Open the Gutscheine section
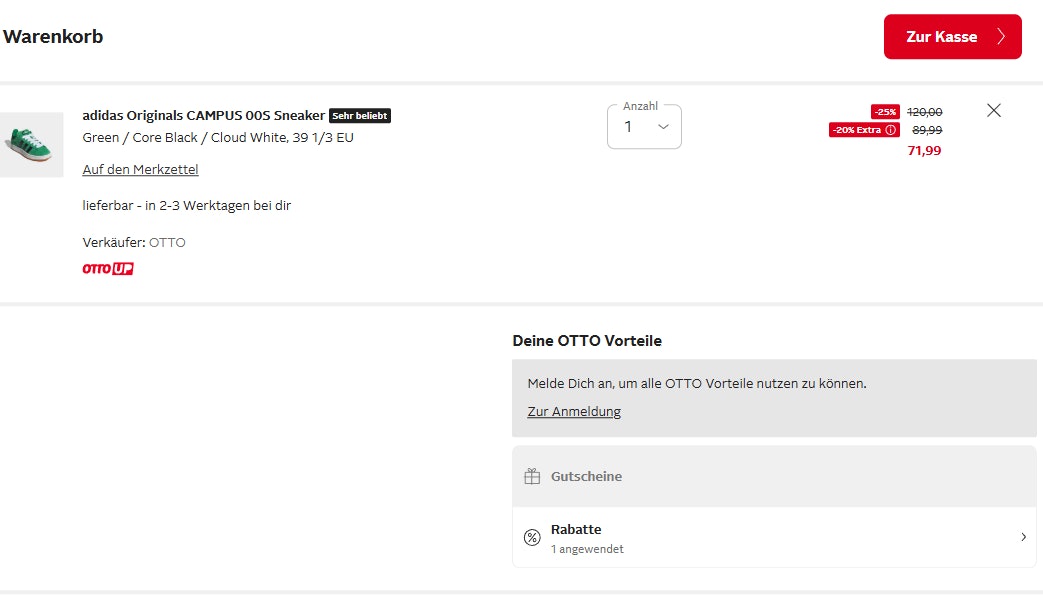The image size is (1043, 603). click(x=586, y=477)
